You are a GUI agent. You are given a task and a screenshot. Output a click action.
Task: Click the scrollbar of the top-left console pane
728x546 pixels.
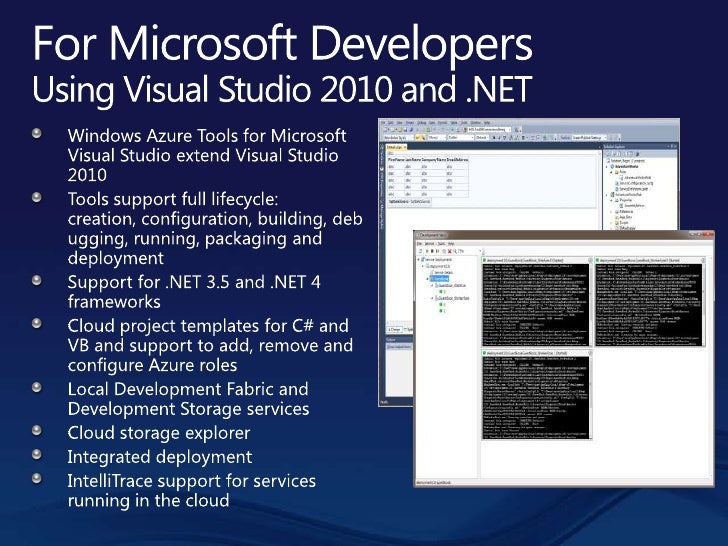tap(591, 305)
